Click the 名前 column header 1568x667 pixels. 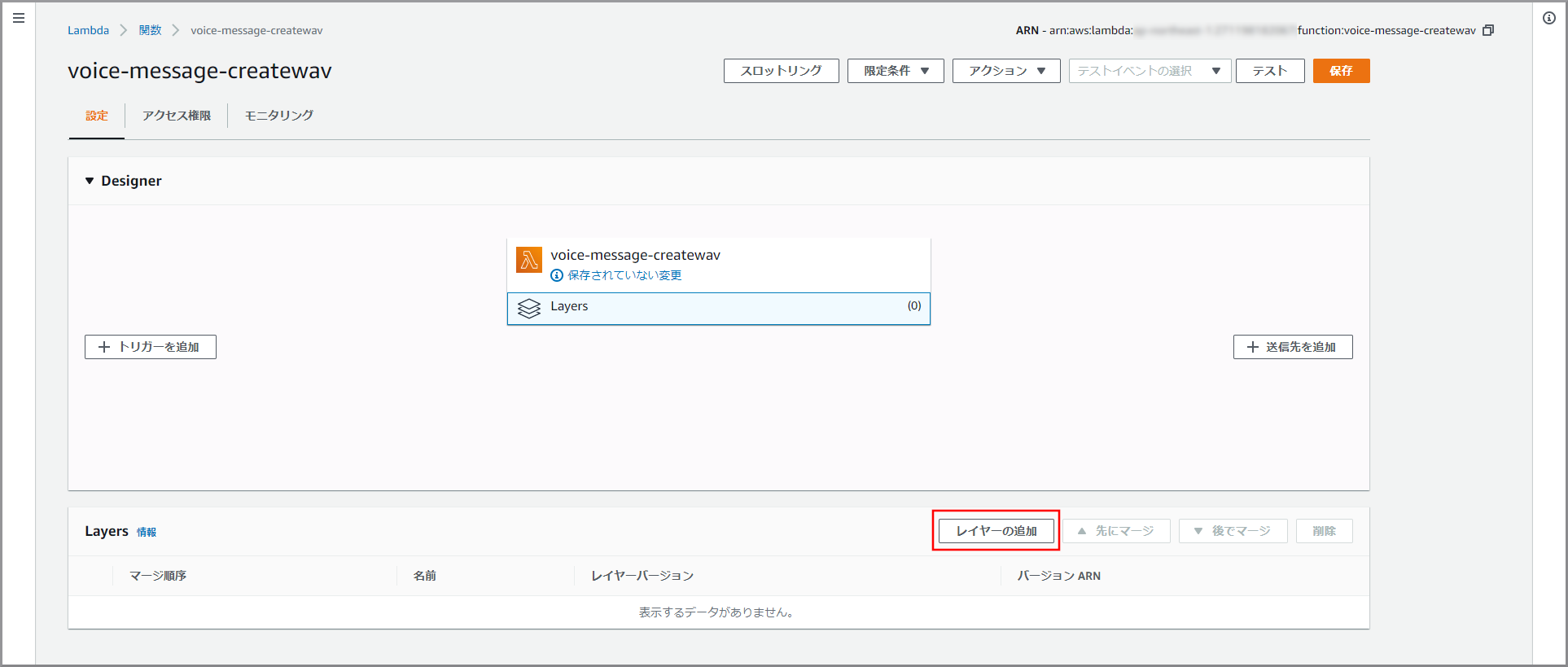click(424, 576)
